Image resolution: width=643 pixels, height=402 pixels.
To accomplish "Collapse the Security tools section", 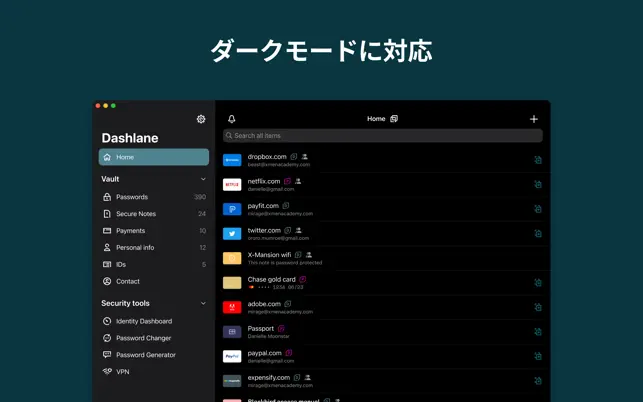I will point(203,304).
